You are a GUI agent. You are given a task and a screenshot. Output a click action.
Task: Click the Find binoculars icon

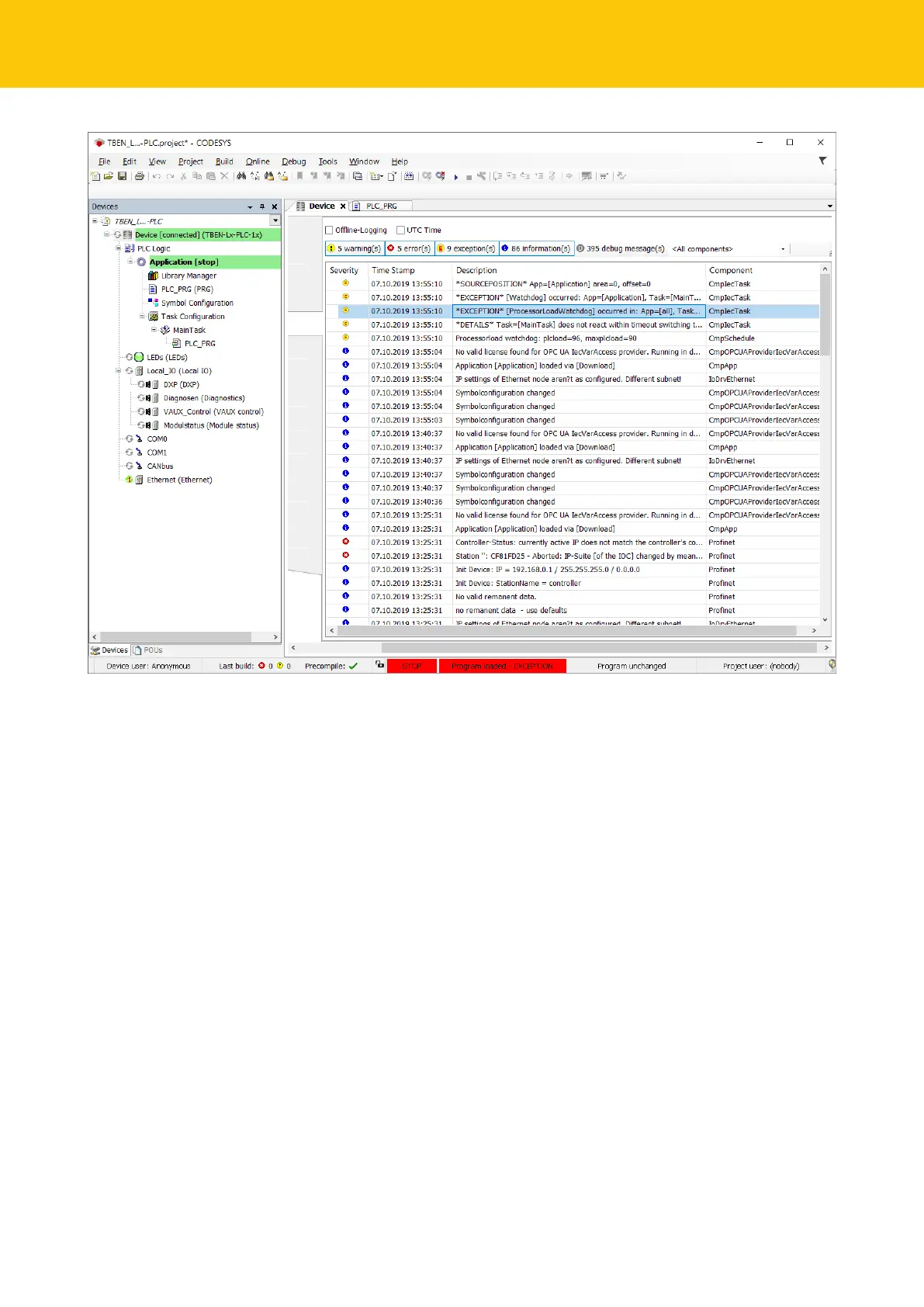[x=241, y=176]
